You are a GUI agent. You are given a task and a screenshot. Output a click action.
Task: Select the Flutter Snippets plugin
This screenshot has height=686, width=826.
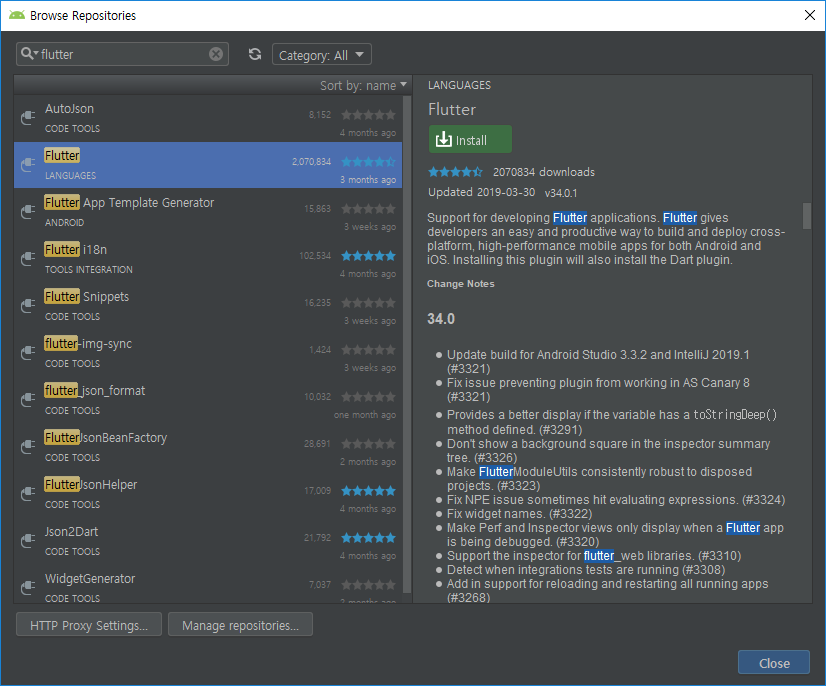208,306
